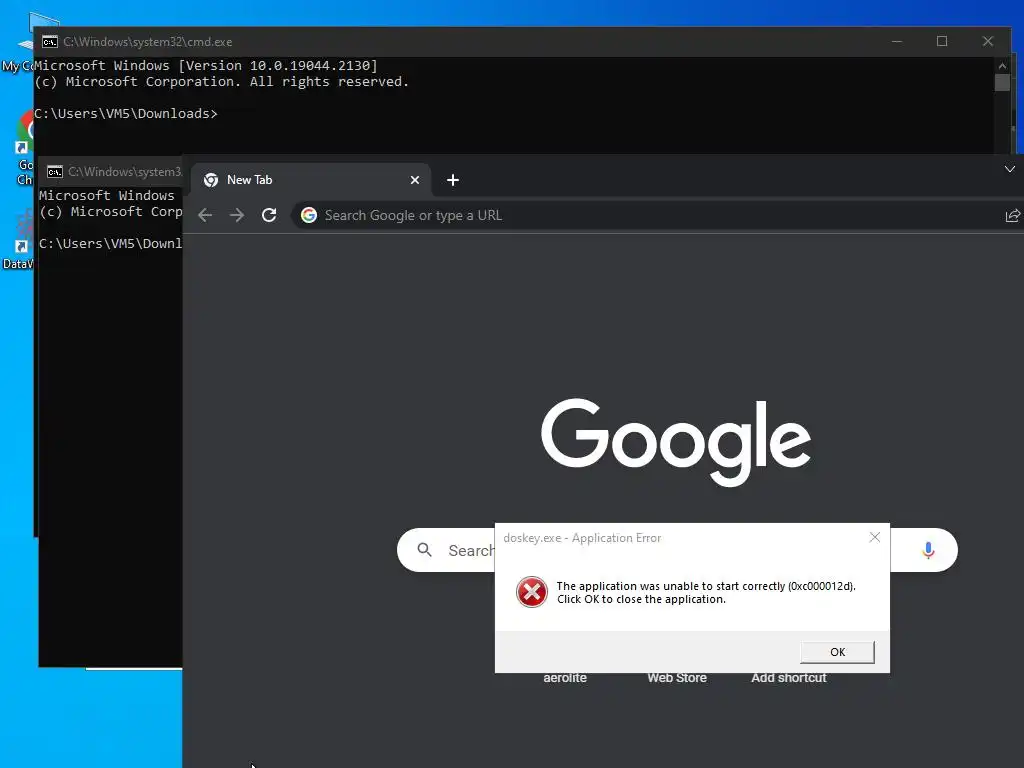Viewport: 1024px width, 768px height.
Task: Click the 'Microsoft Windows [Version 10.0.19044.2130]' line
Action: [x=206, y=65]
